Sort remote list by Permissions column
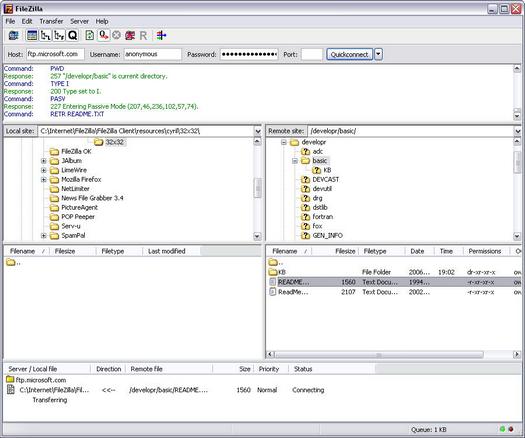 (486, 251)
